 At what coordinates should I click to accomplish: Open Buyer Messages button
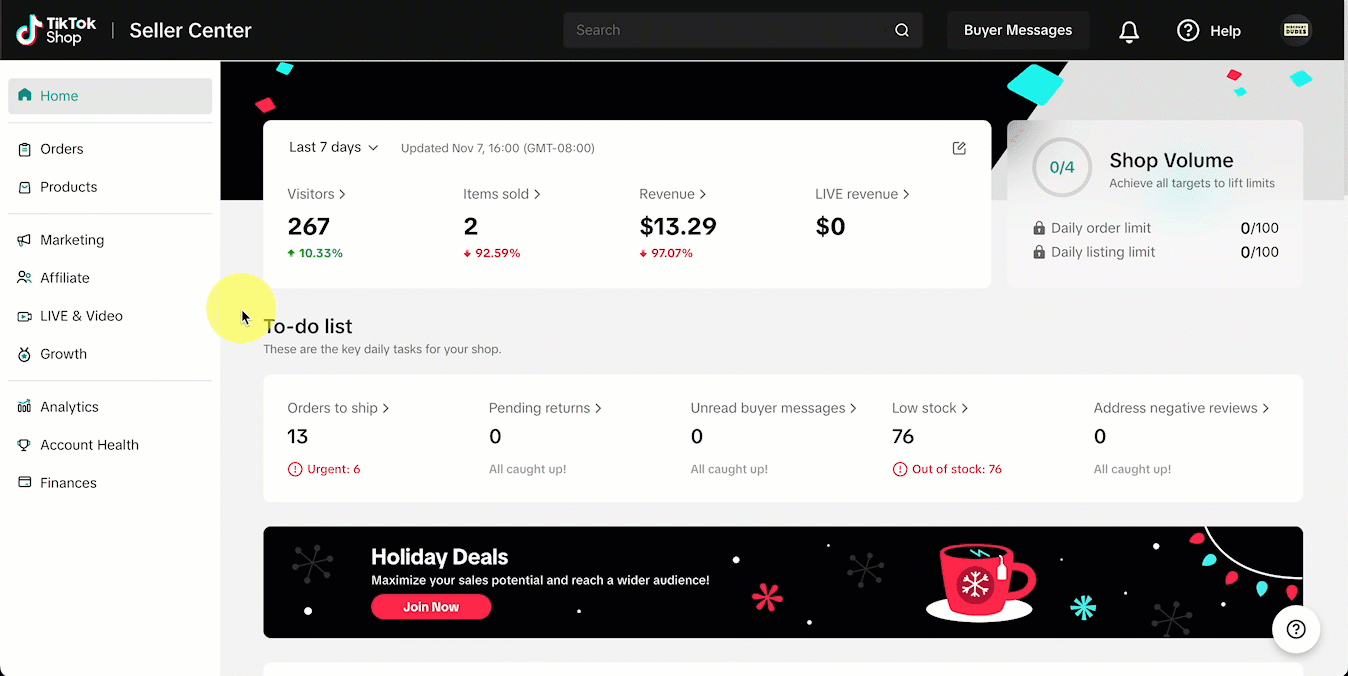[1017, 30]
